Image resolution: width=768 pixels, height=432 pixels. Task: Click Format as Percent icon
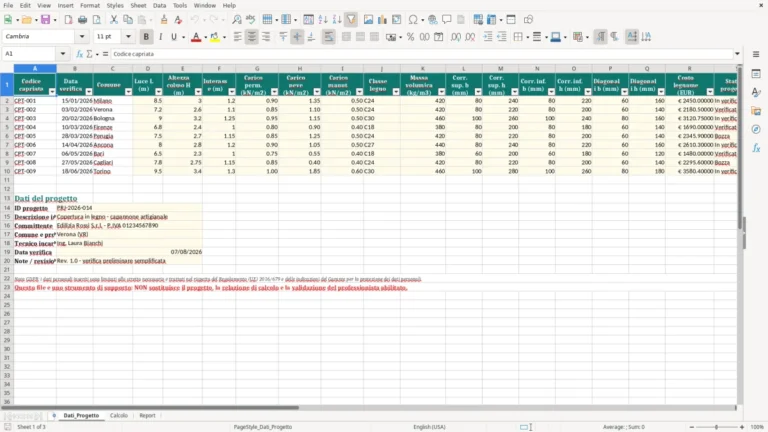click(410, 37)
